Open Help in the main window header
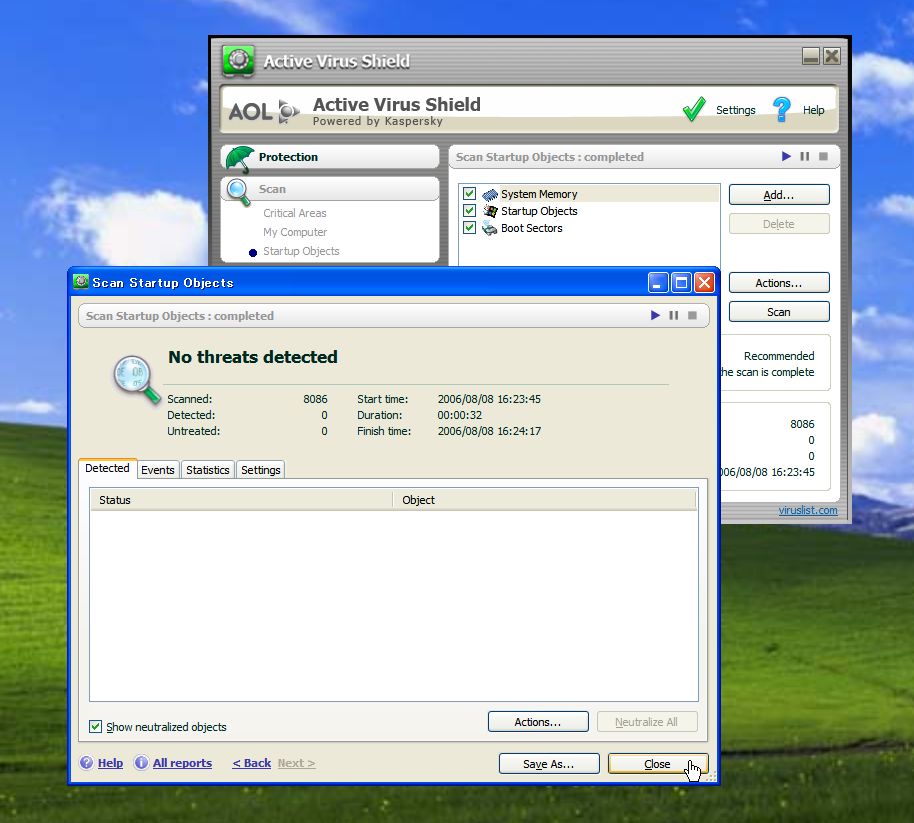The height and width of the screenshot is (823, 914). [814, 110]
